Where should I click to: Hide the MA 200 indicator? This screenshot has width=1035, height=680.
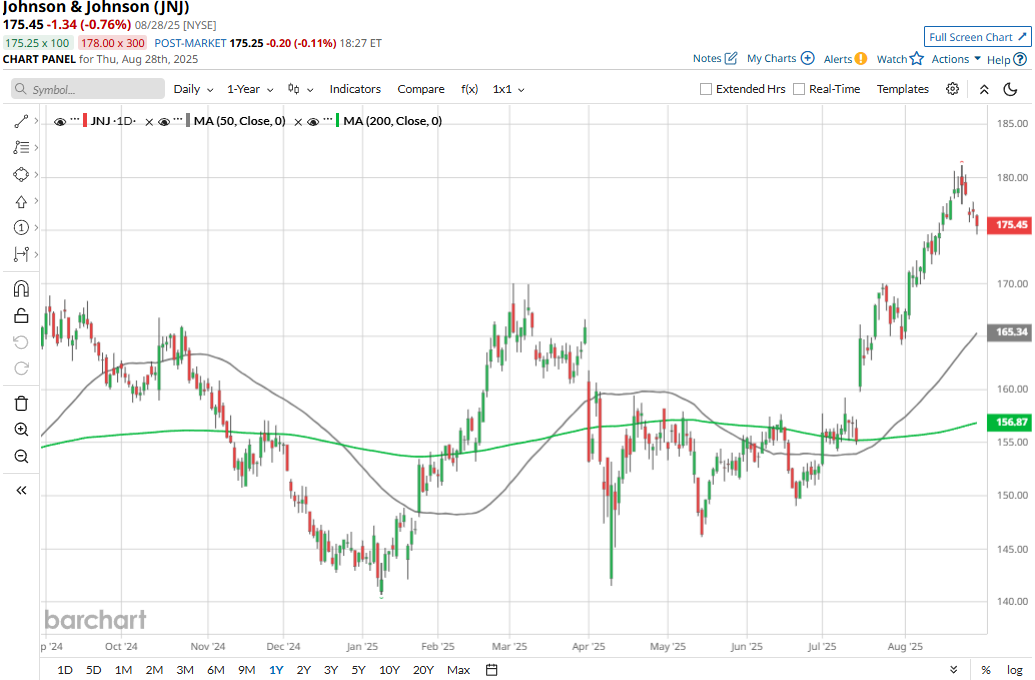pos(314,121)
